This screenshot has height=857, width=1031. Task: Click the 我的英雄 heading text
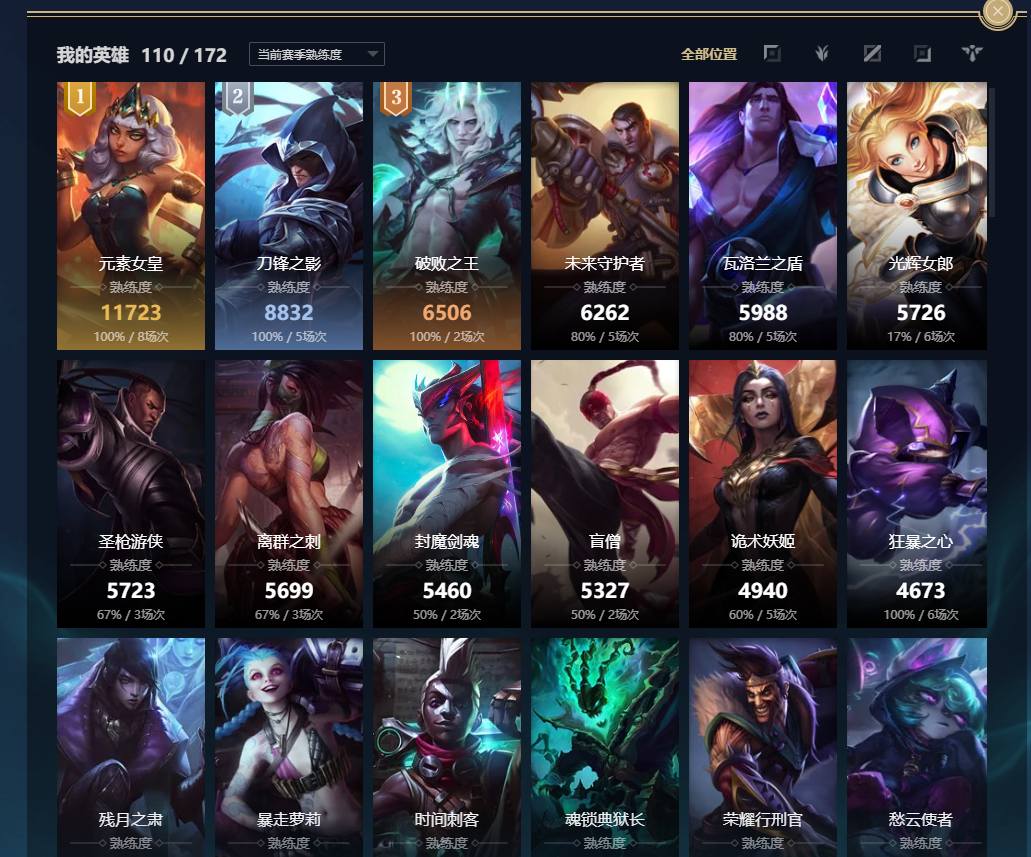(x=93, y=55)
